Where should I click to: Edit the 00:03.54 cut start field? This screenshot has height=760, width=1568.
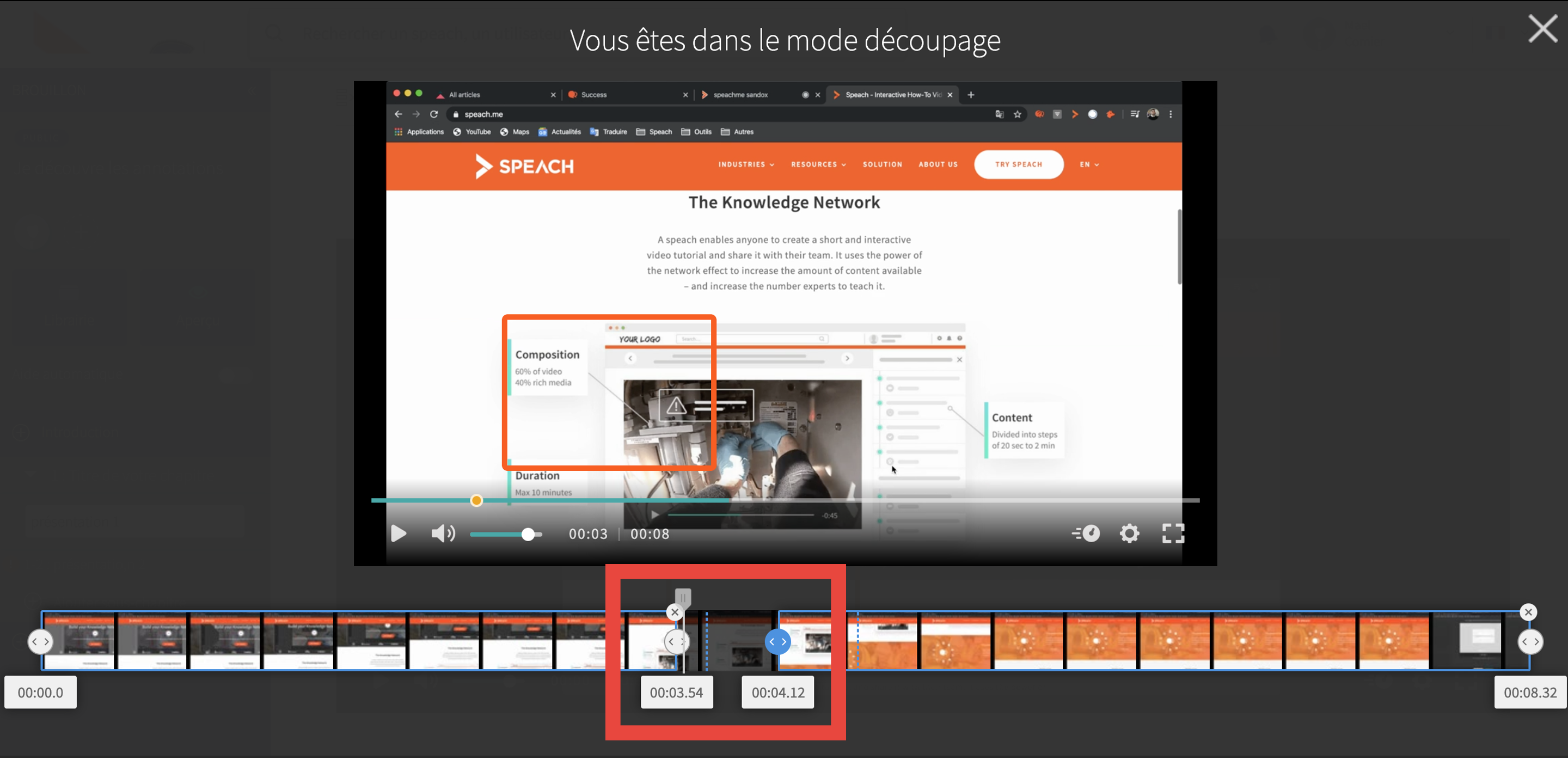[676, 692]
